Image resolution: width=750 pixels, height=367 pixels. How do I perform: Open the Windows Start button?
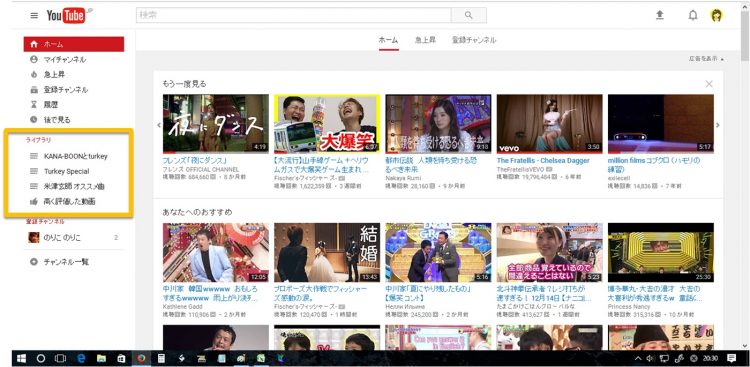point(21,358)
